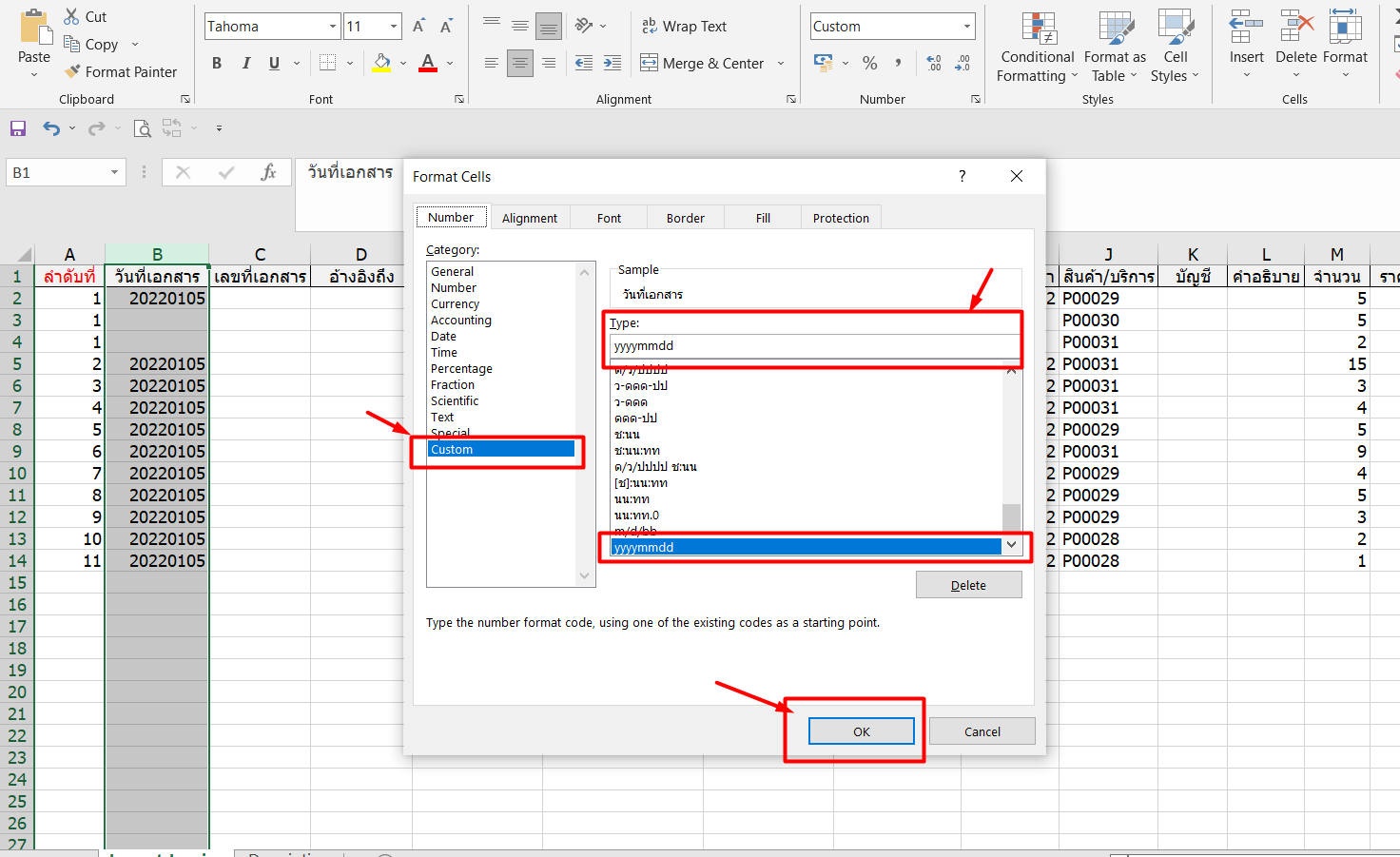Open the Protection tab in Format Cells
Image resolution: width=1400 pixels, height=857 pixels.
coord(841,218)
